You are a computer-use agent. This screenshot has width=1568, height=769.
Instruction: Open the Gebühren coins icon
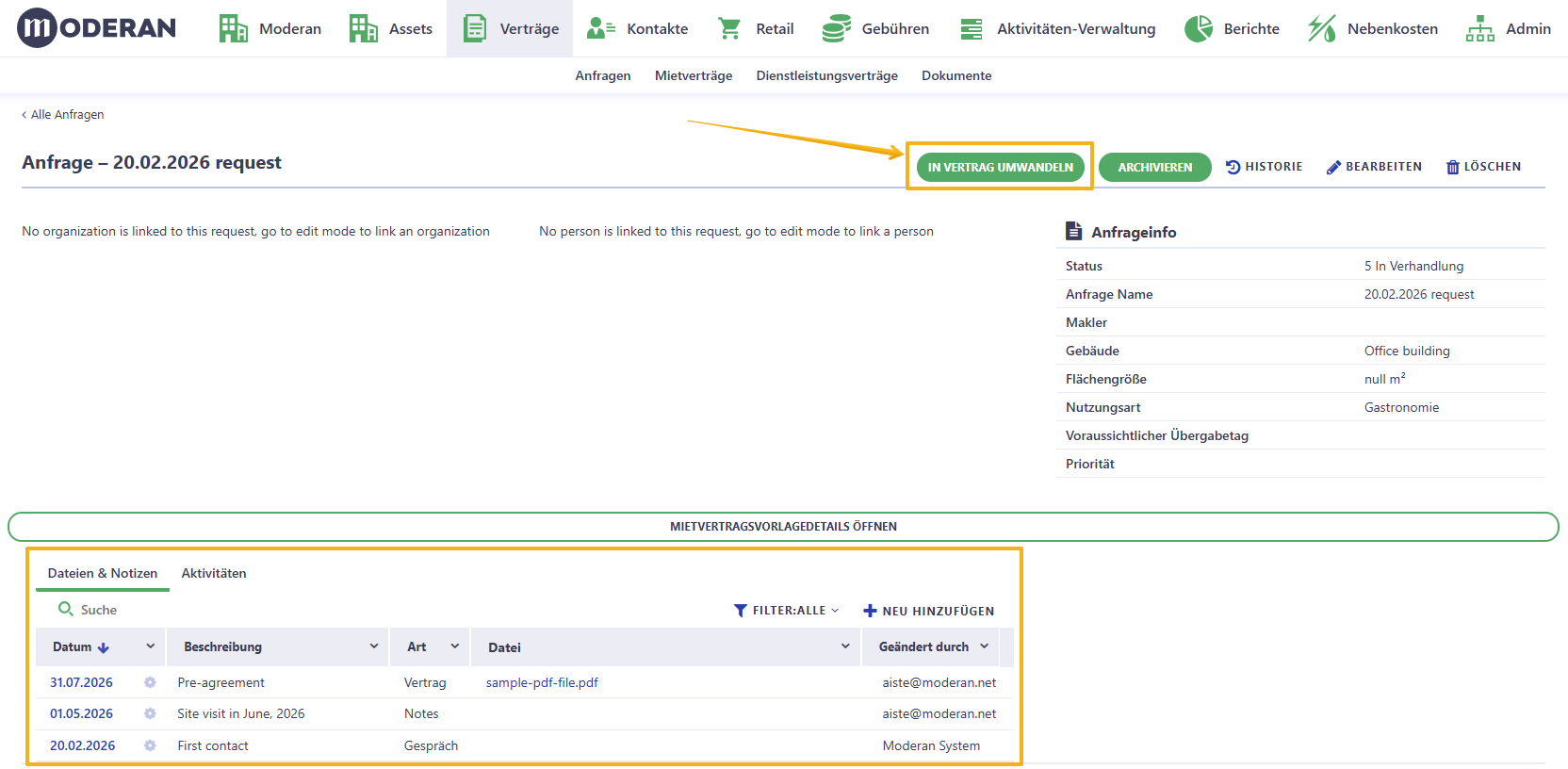836,28
